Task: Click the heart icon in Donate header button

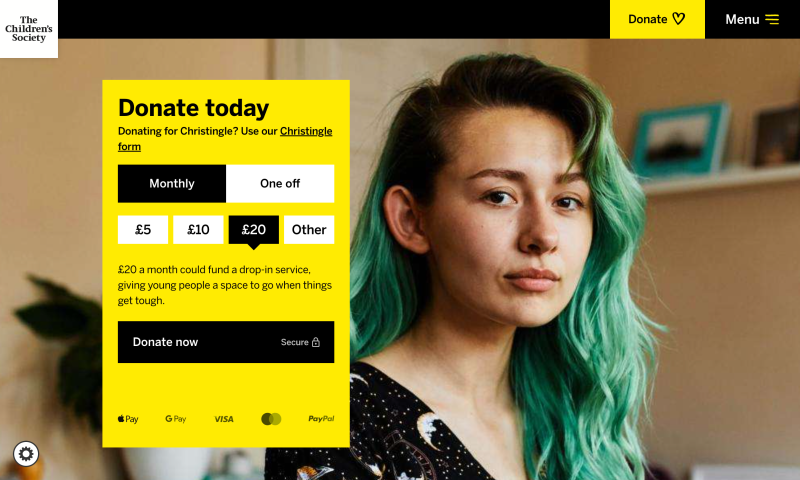Action: [679, 19]
